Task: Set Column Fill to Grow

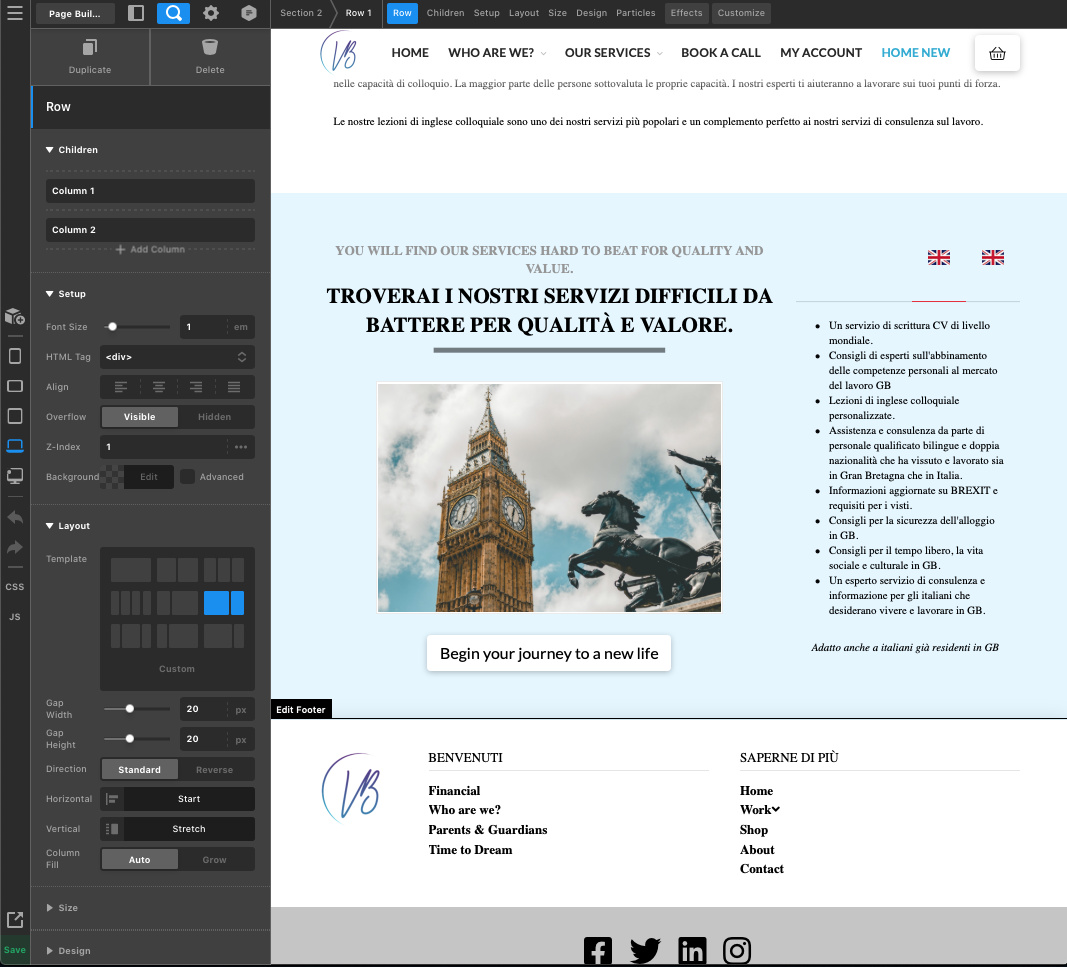Action: (x=214, y=860)
